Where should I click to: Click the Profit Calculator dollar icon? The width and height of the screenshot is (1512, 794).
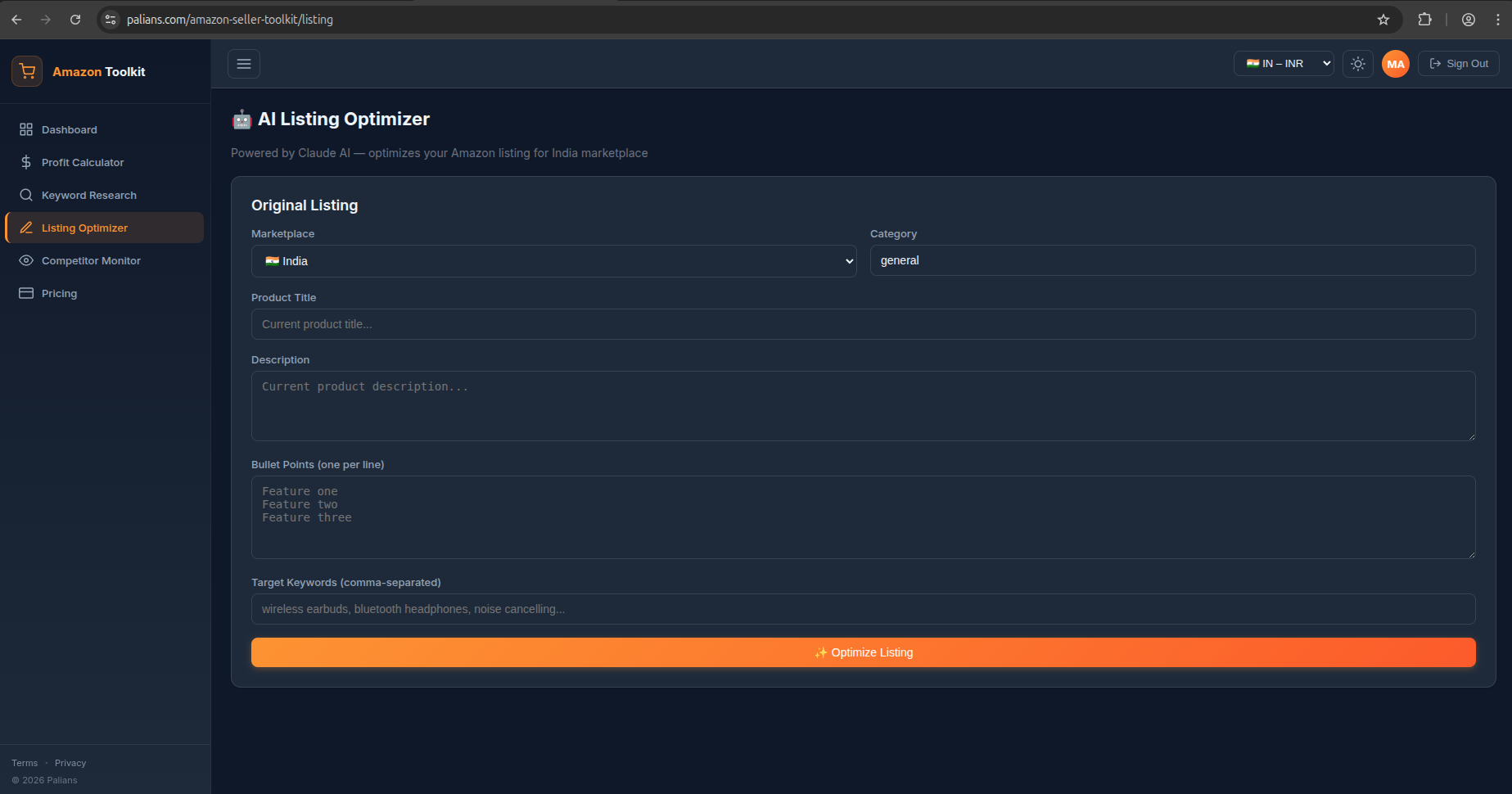pyautogui.click(x=25, y=162)
